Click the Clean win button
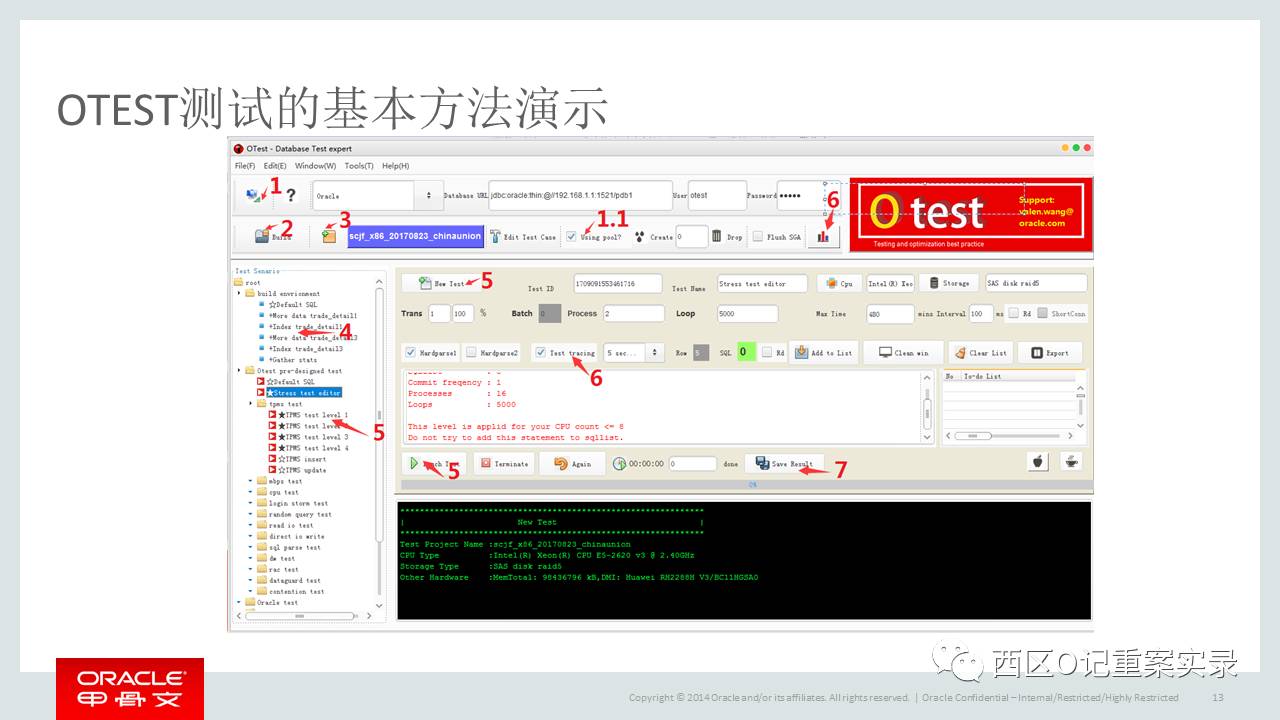This screenshot has height=720, width=1280. pyautogui.click(x=903, y=352)
